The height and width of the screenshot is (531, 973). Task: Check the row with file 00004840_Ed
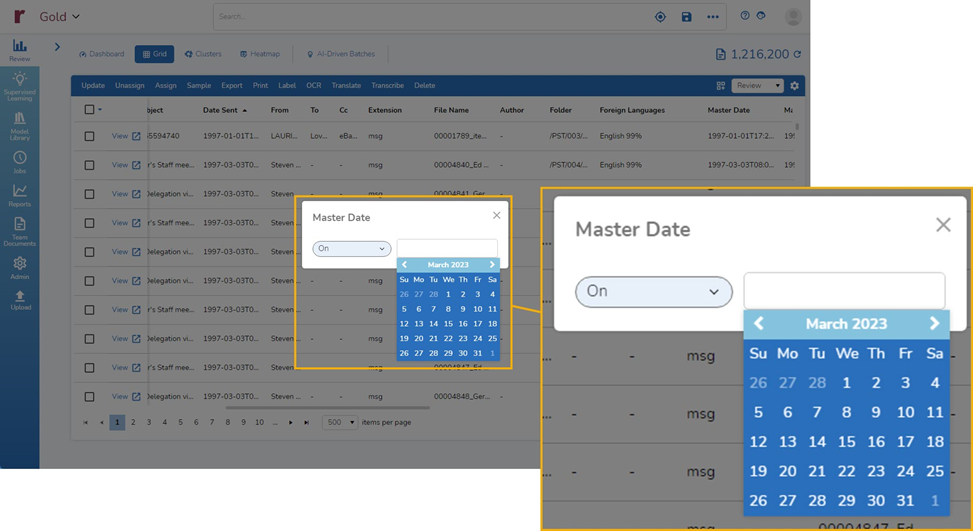pos(89,165)
